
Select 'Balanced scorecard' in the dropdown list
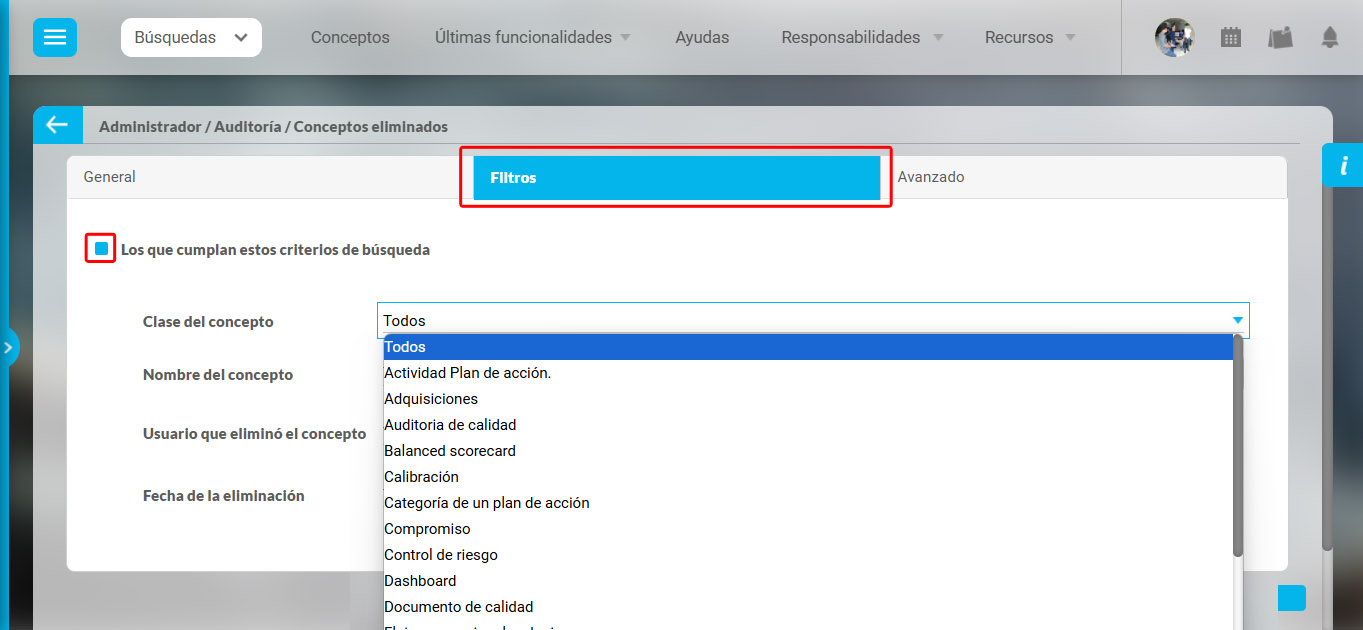click(449, 450)
